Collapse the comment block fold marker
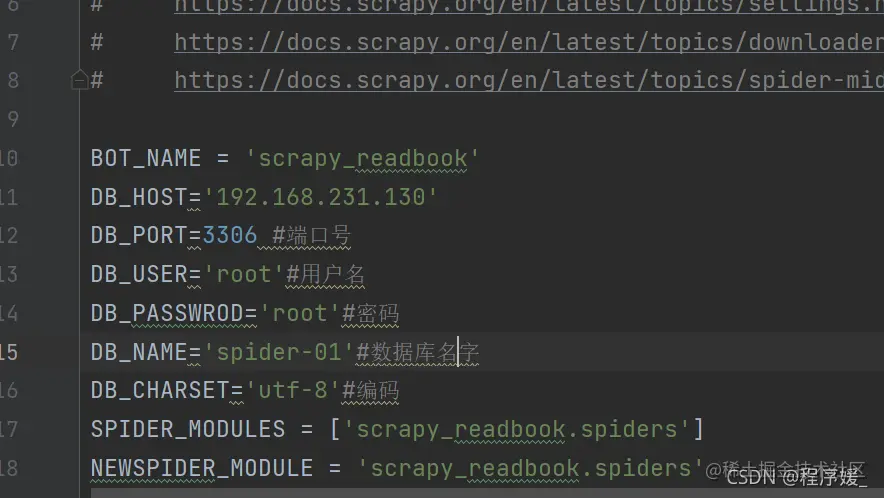 pyautogui.click(x=79, y=80)
